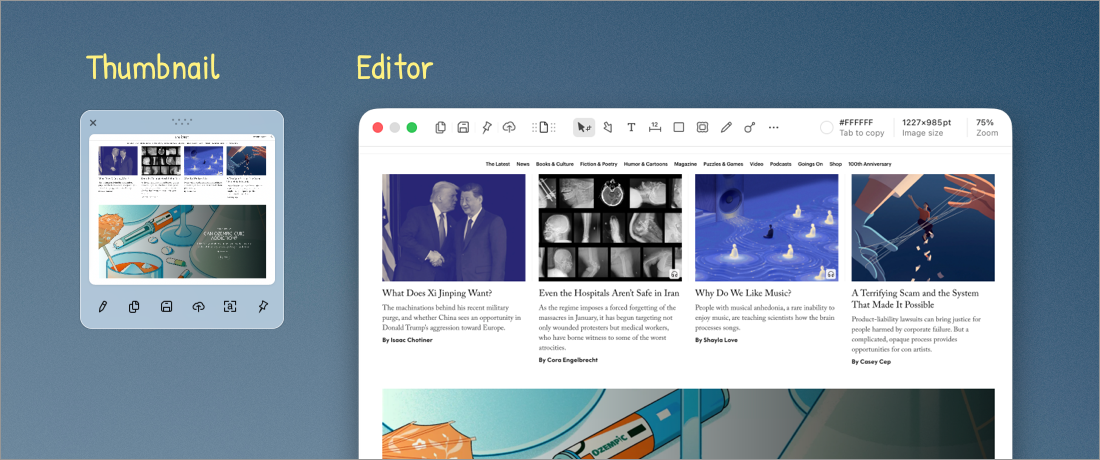Image resolution: width=1100 pixels, height=460 pixels.
Task: Click the screenshot preview inside the Thumbnail panel
Action: tap(182, 208)
